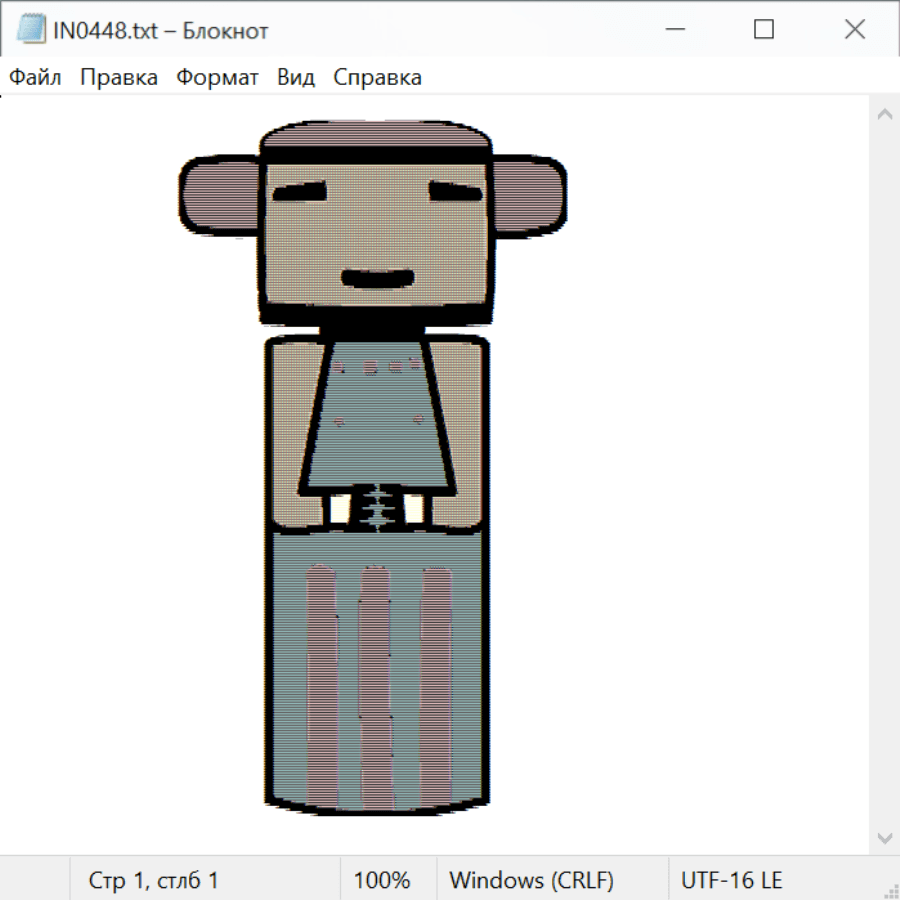This screenshot has height=900, width=900.
Task: Open the Вид menu
Action: (x=296, y=78)
